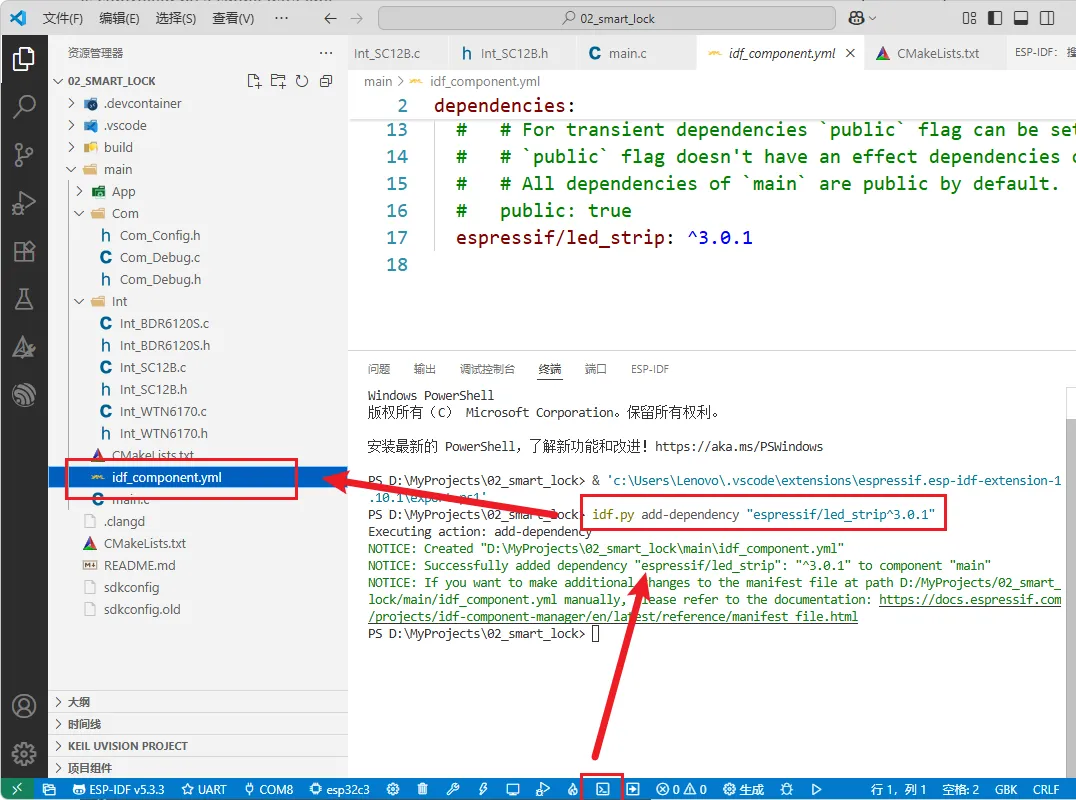Refresh the explorer file tree
This screenshot has width=1076, height=800.
click(302, 81)
